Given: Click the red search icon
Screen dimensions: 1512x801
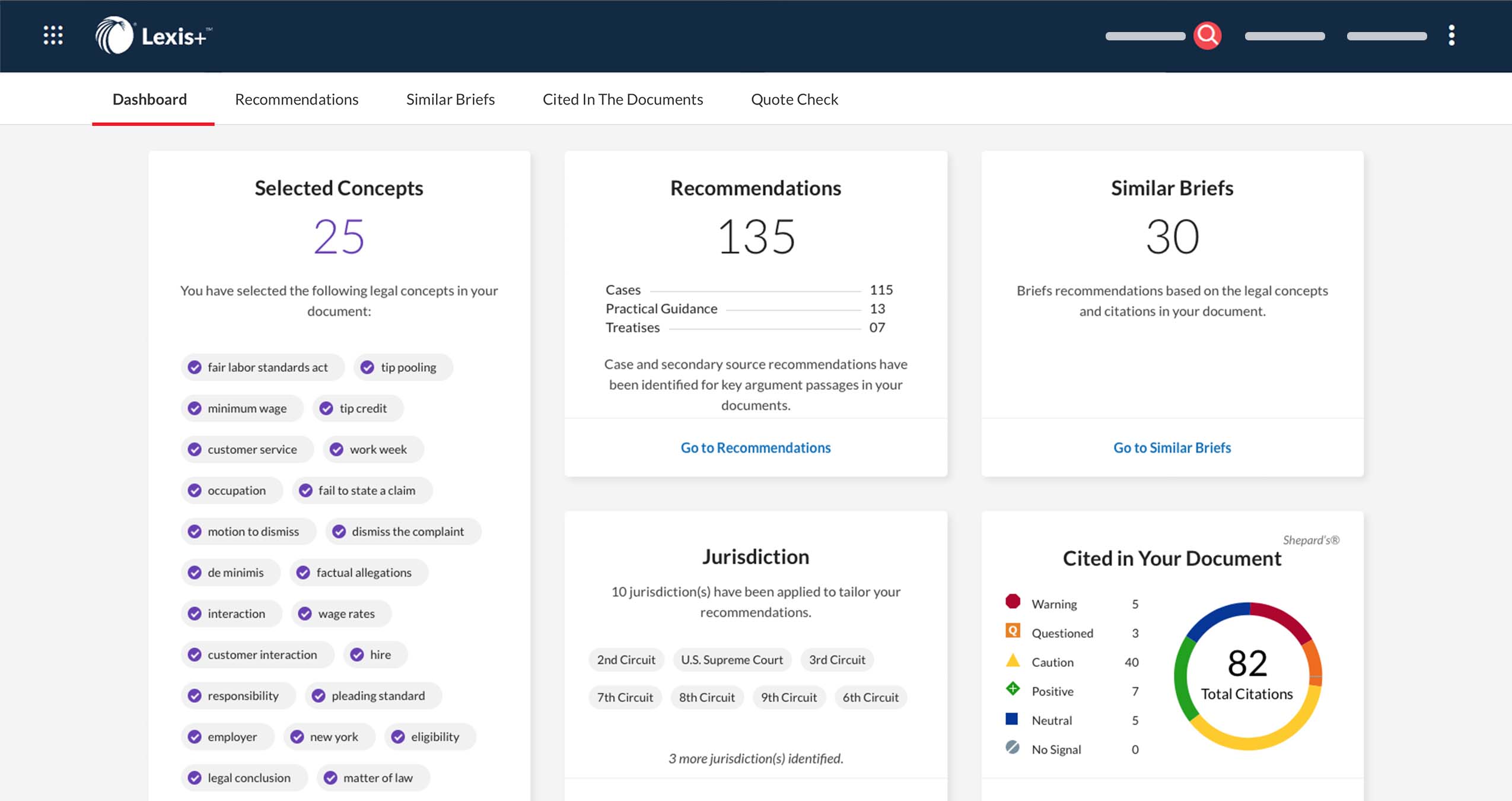Looking at the screenshot, I should click(1207, 36).
